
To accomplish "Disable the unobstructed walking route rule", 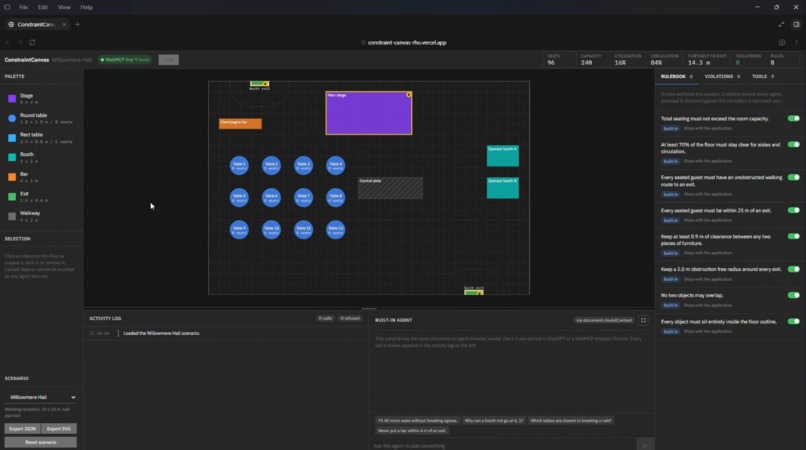I will tap(793, 177).
